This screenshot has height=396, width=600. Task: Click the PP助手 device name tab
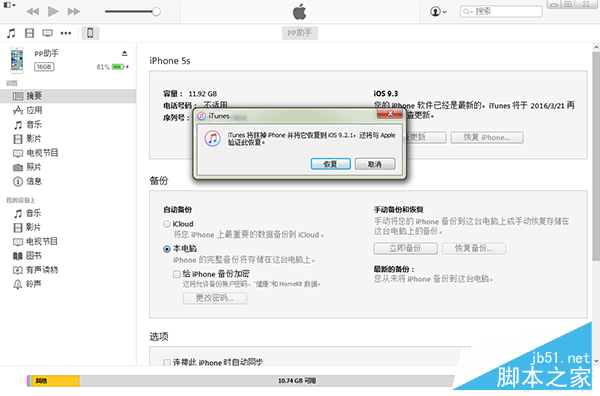(300, 33)
